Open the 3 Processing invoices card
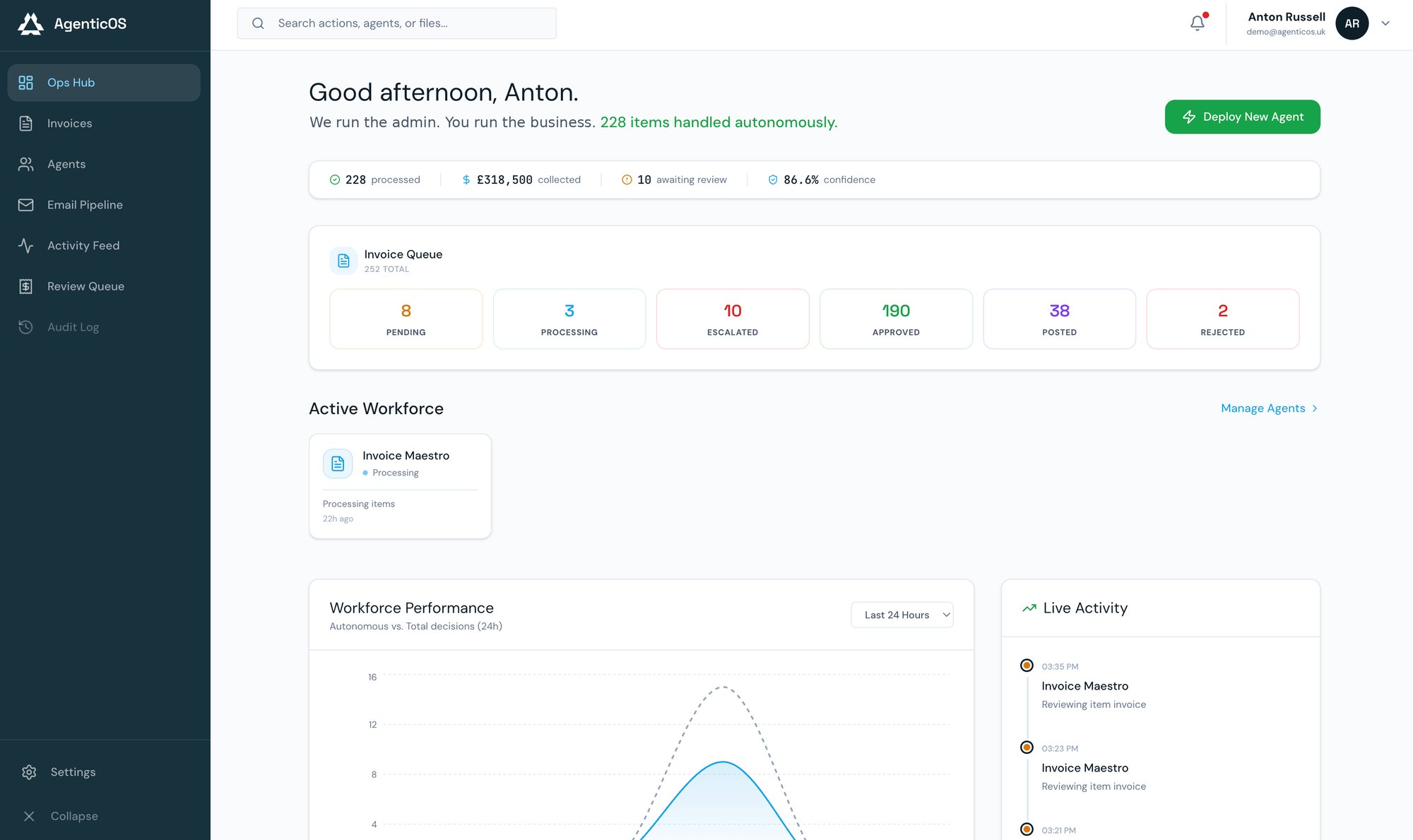The height and width of the screenshot is (840, 1413). [x=569, y=319]
